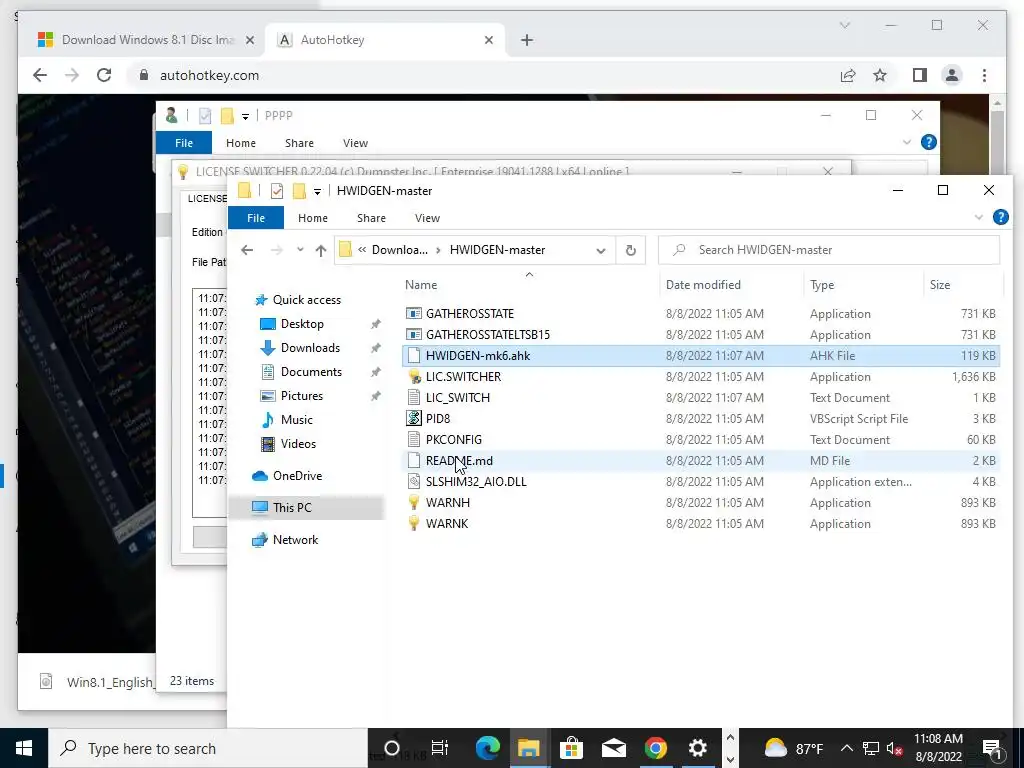Open Documents in navigation pane
1024x768 pixels.
click(311, 372)
